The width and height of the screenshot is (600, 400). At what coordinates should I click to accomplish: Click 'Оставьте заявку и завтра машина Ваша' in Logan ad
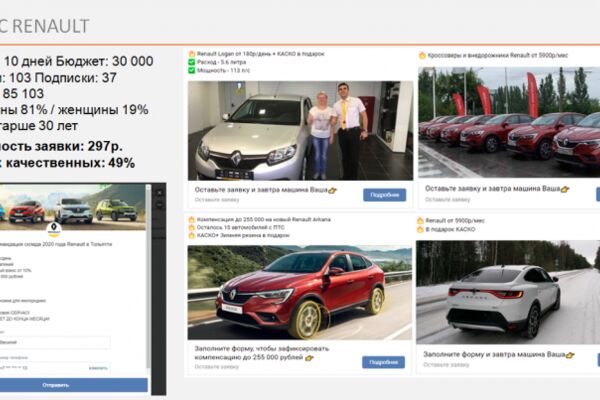point(261,190)
